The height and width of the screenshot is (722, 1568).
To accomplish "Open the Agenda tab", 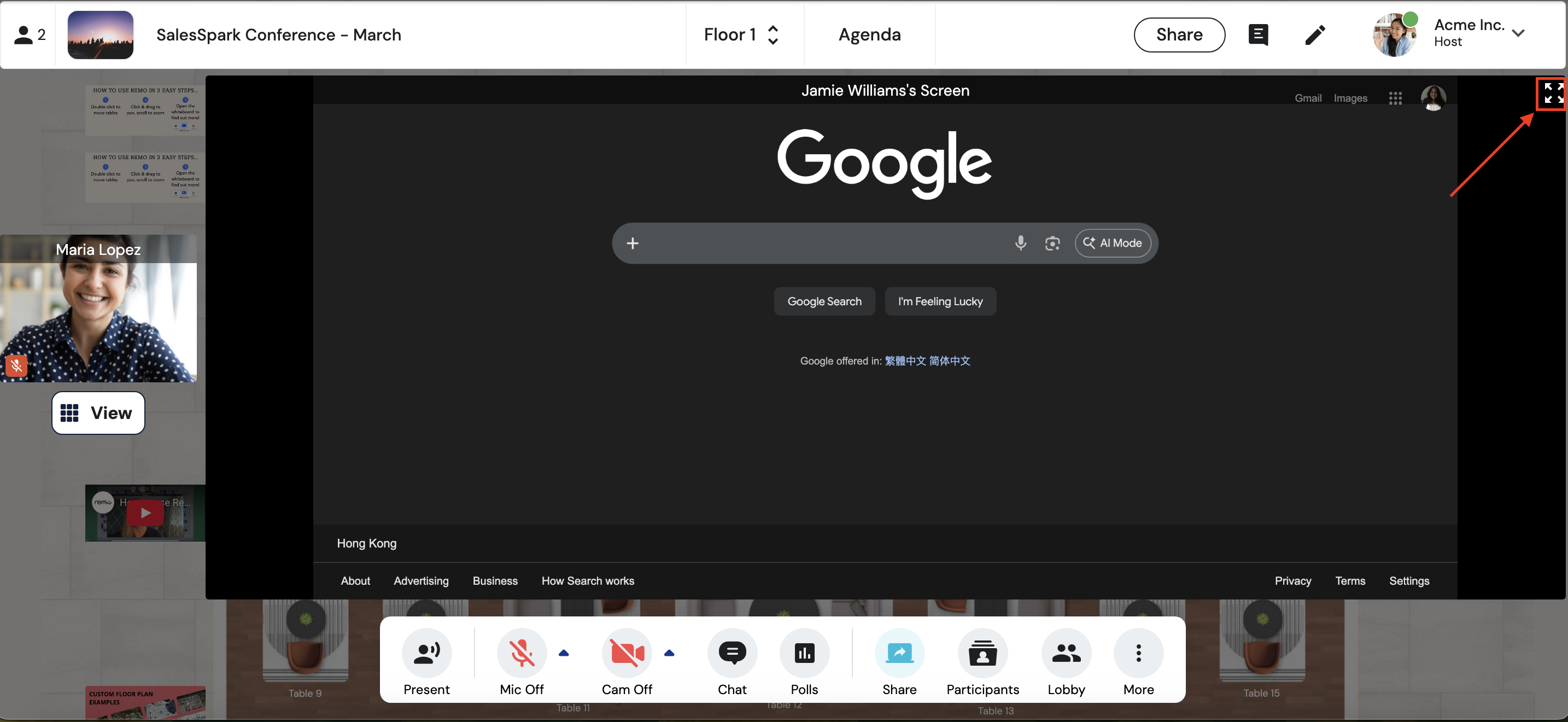I will point(869,34).
